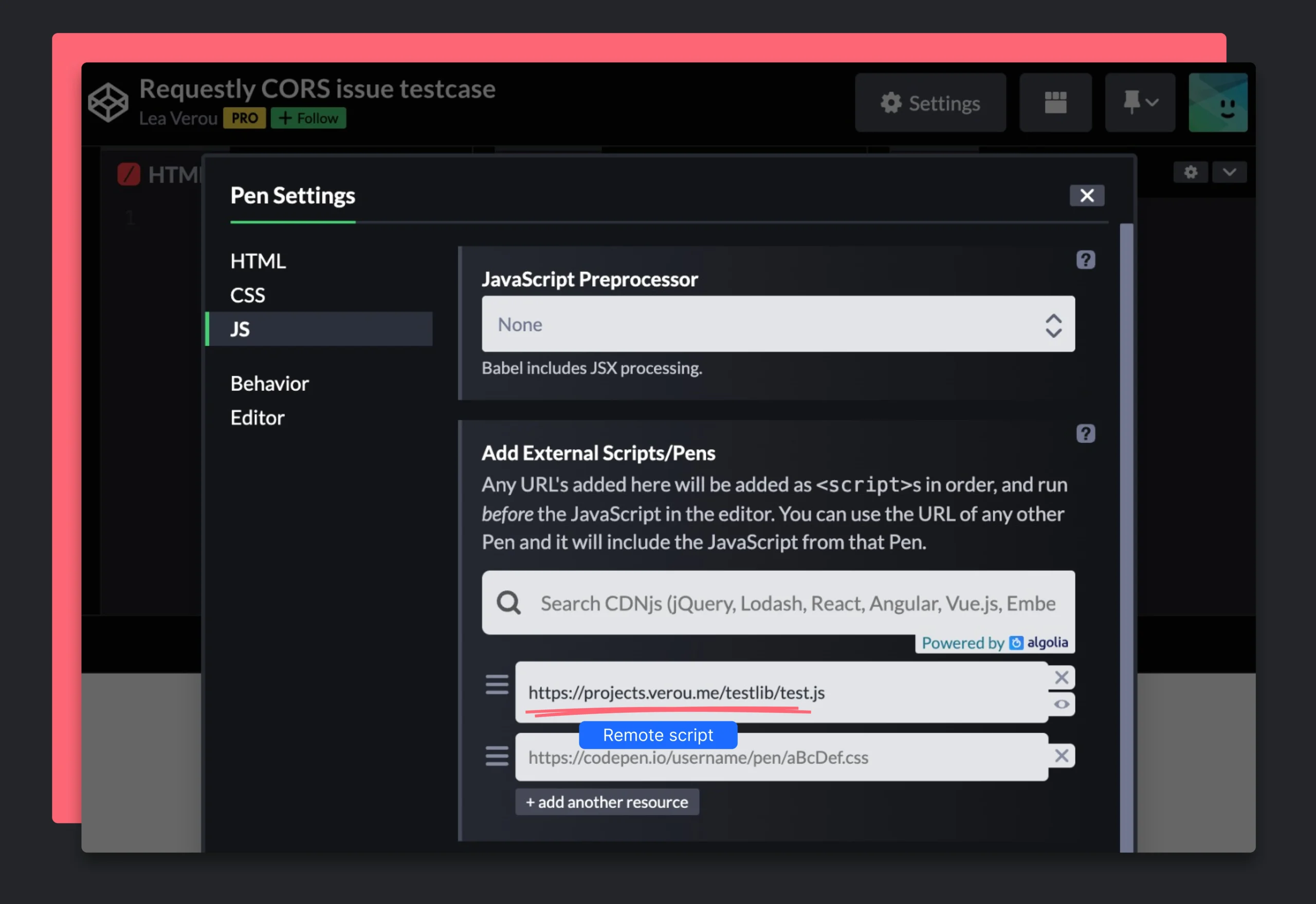Remove the test.js external resource
This screenshot has width=1316, height=904.
(1062, 677)
